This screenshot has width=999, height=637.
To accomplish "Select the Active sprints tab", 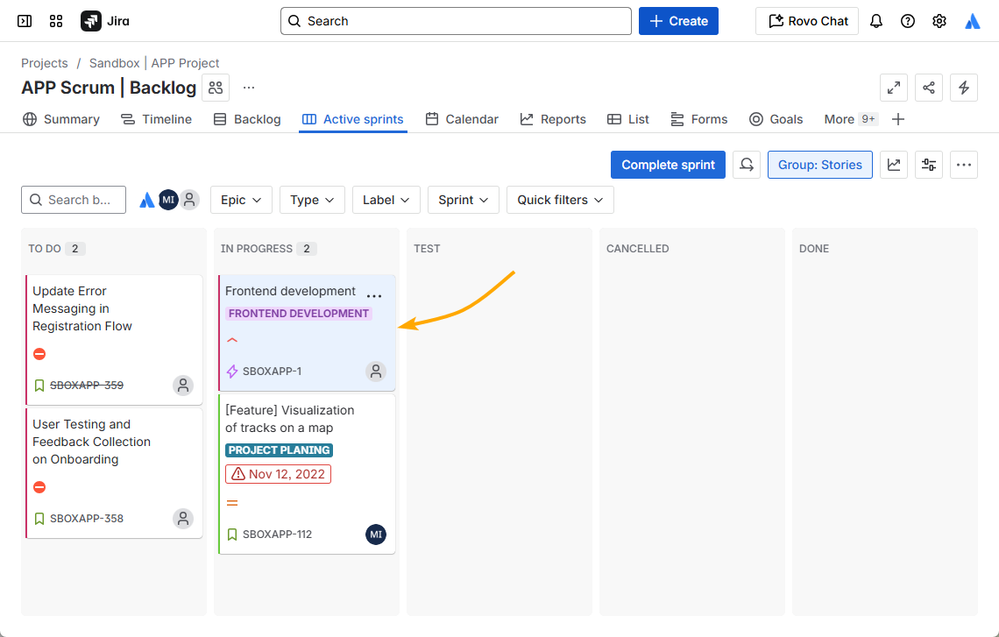I will click(x=353, y=119).
